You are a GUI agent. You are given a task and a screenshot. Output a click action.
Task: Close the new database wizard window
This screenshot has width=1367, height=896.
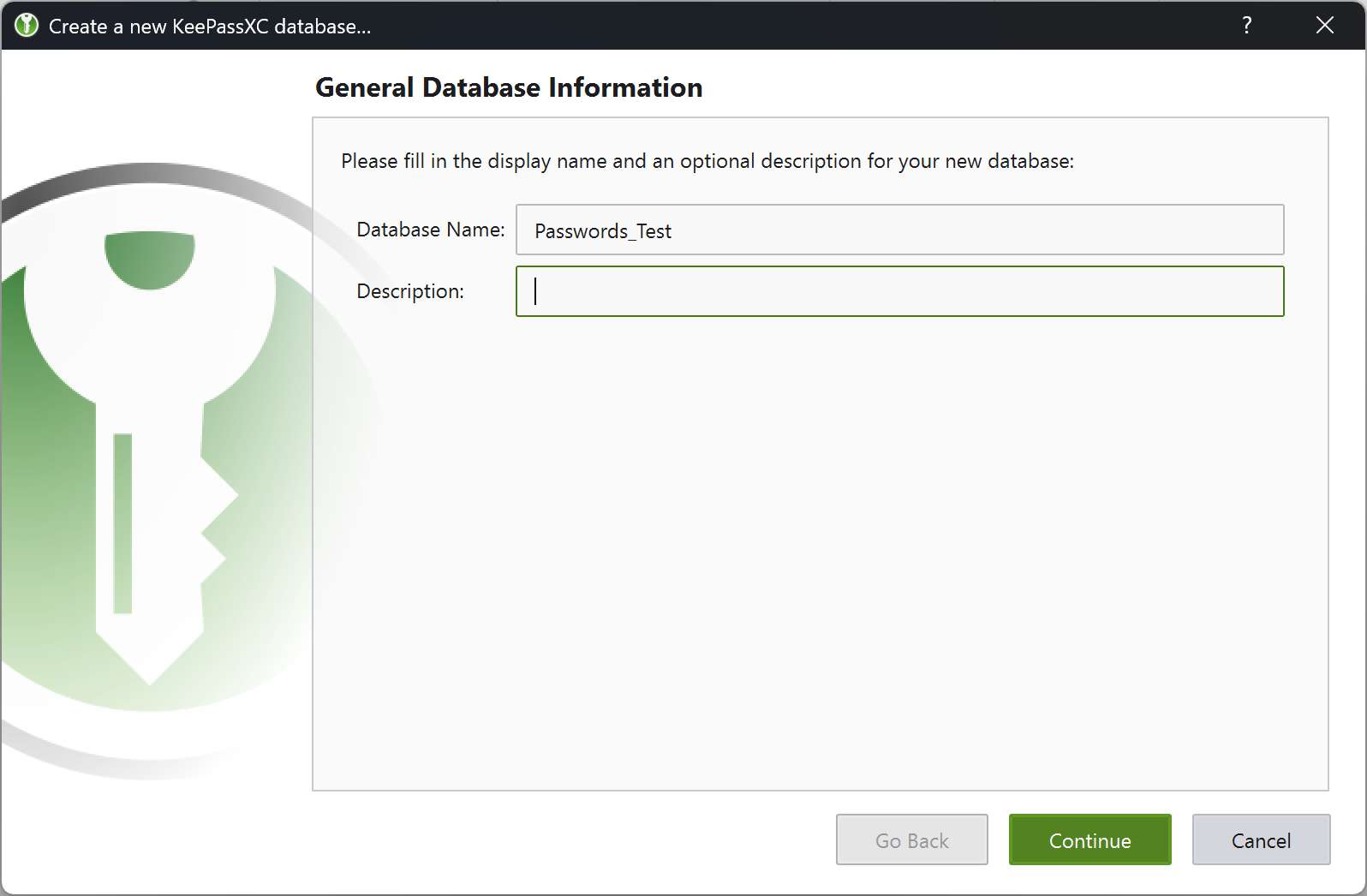click(1324, 26)
